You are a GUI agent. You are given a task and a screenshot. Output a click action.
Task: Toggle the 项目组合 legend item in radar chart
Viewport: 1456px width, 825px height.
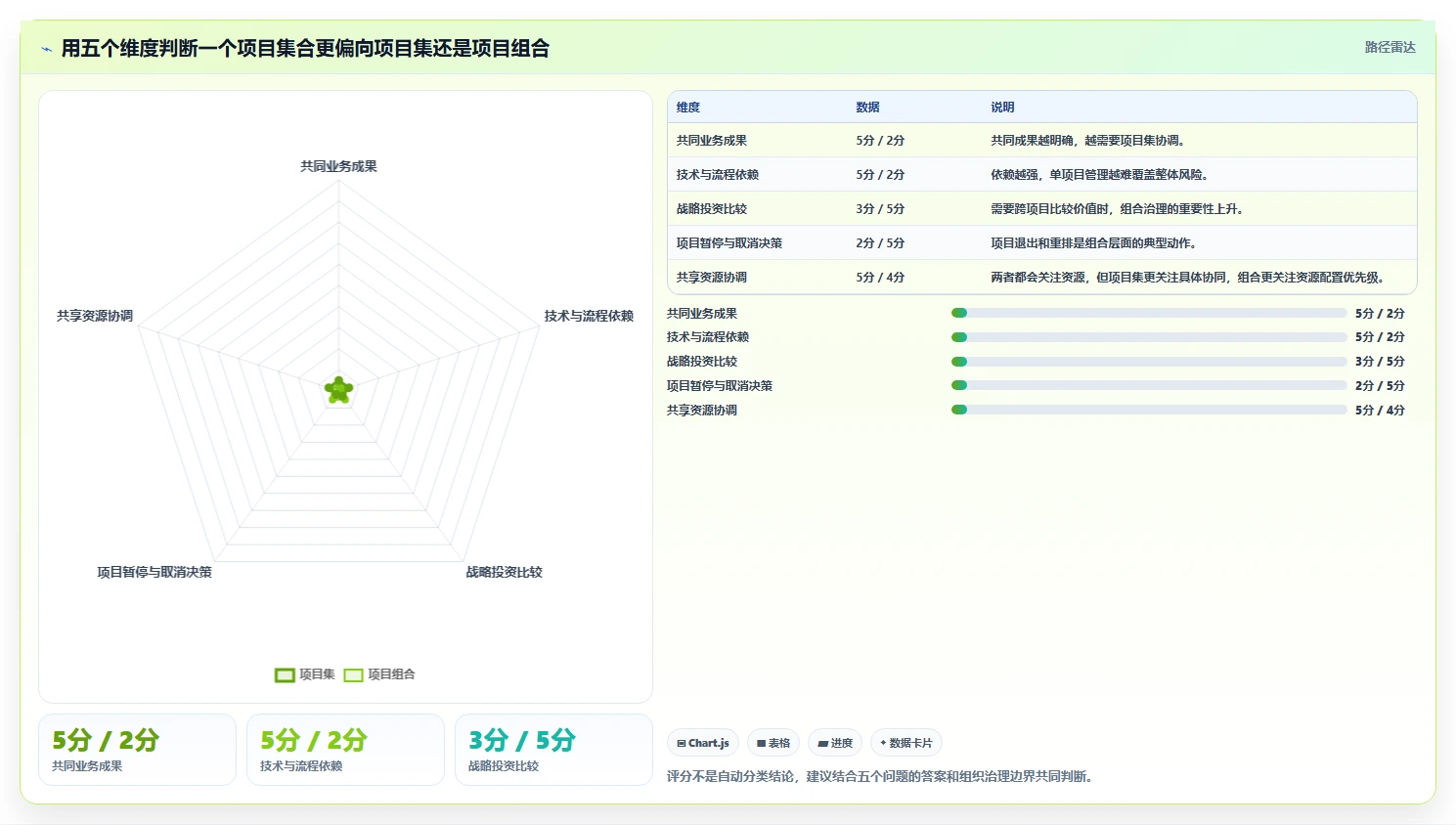point(379,674)
